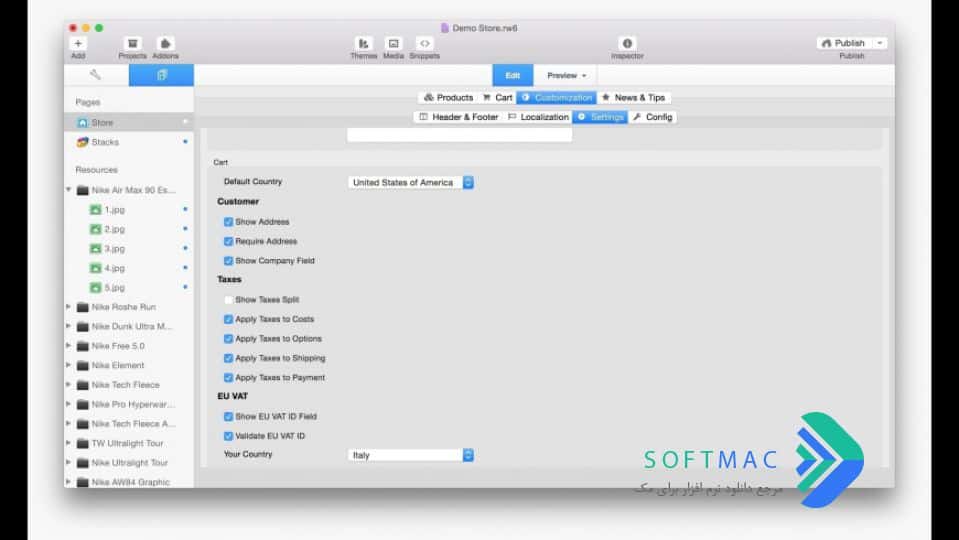Open the Inspector info icon

click(x=627, y=43)
